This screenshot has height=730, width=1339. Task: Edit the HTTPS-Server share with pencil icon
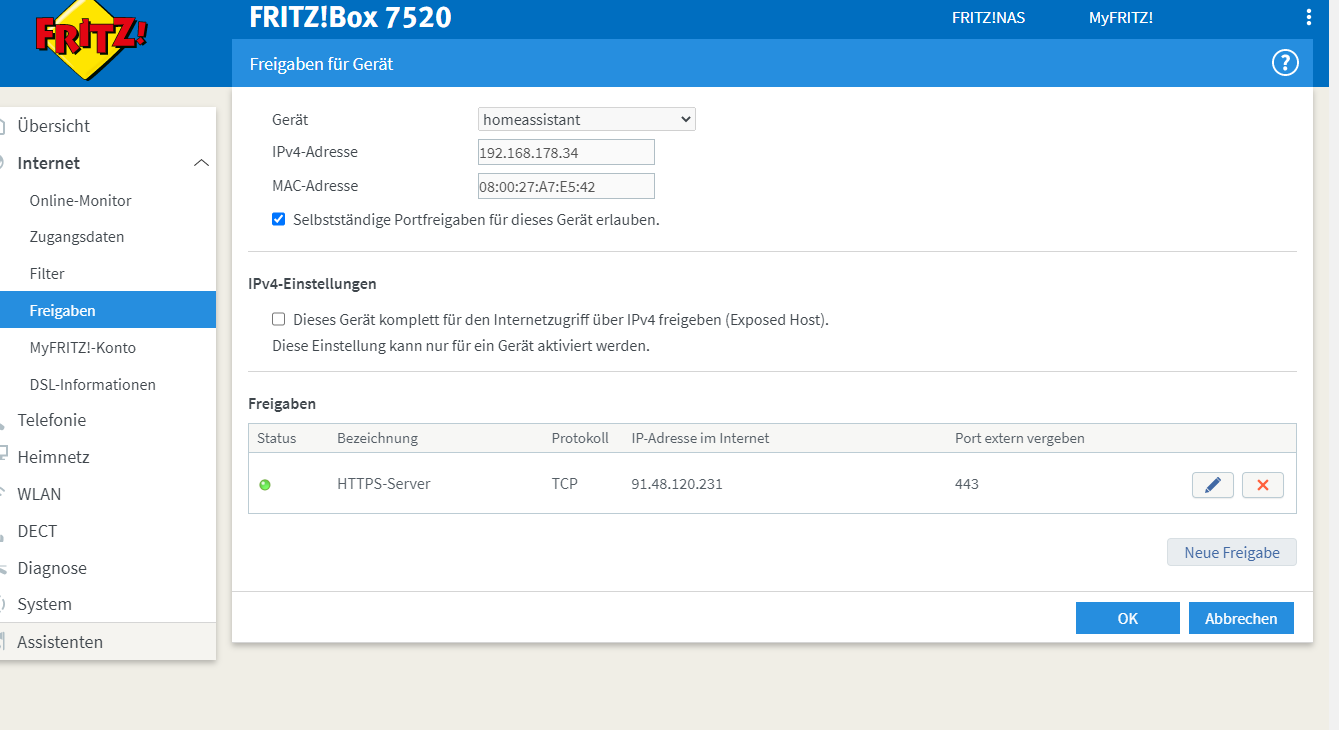click(1213, 485)
